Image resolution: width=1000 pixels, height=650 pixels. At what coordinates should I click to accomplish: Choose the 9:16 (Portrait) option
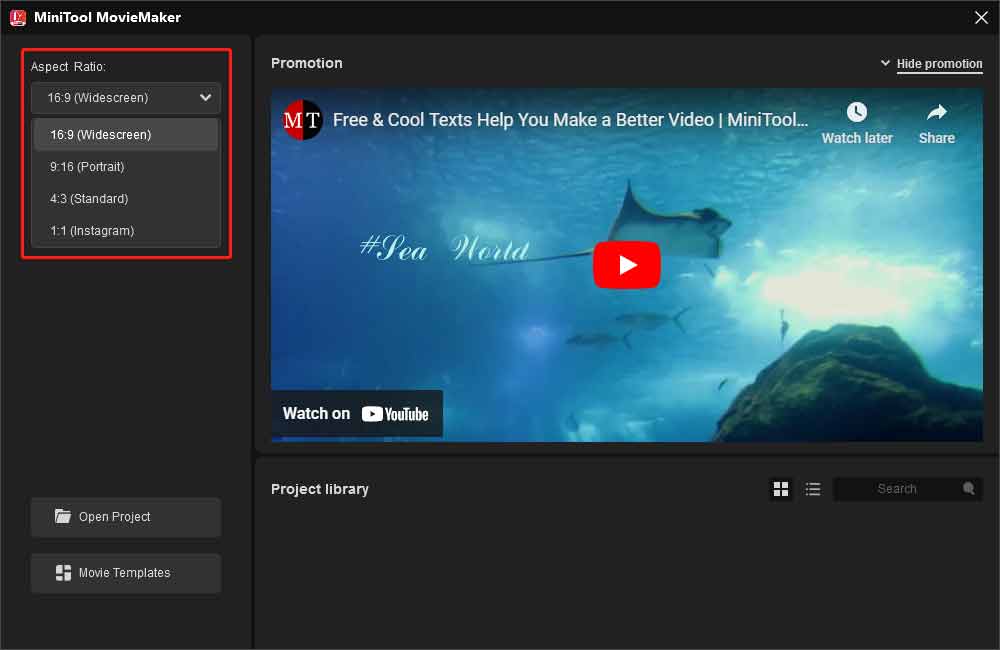coord(126,166)
